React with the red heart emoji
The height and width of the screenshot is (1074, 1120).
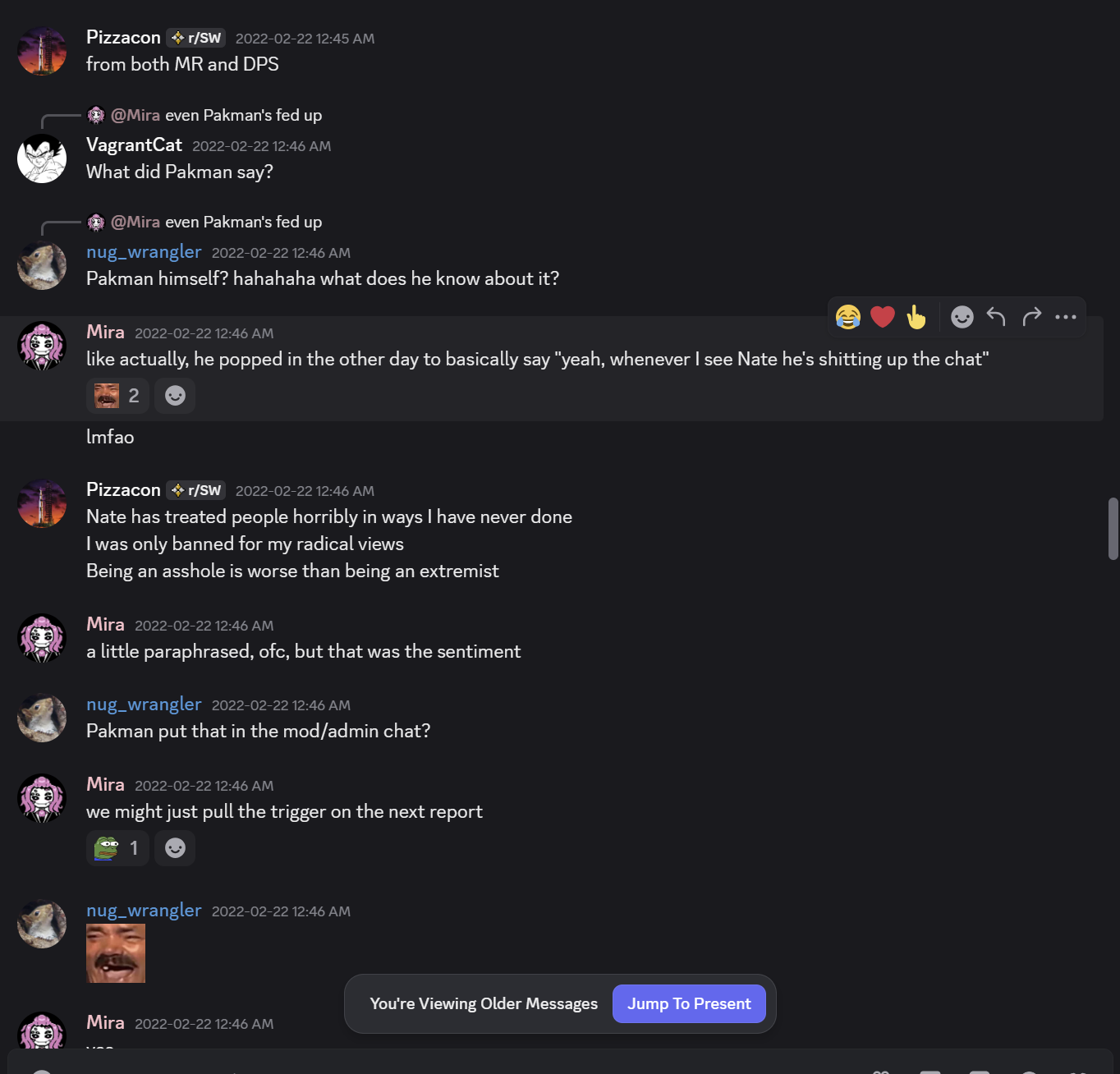coord(883,317)
